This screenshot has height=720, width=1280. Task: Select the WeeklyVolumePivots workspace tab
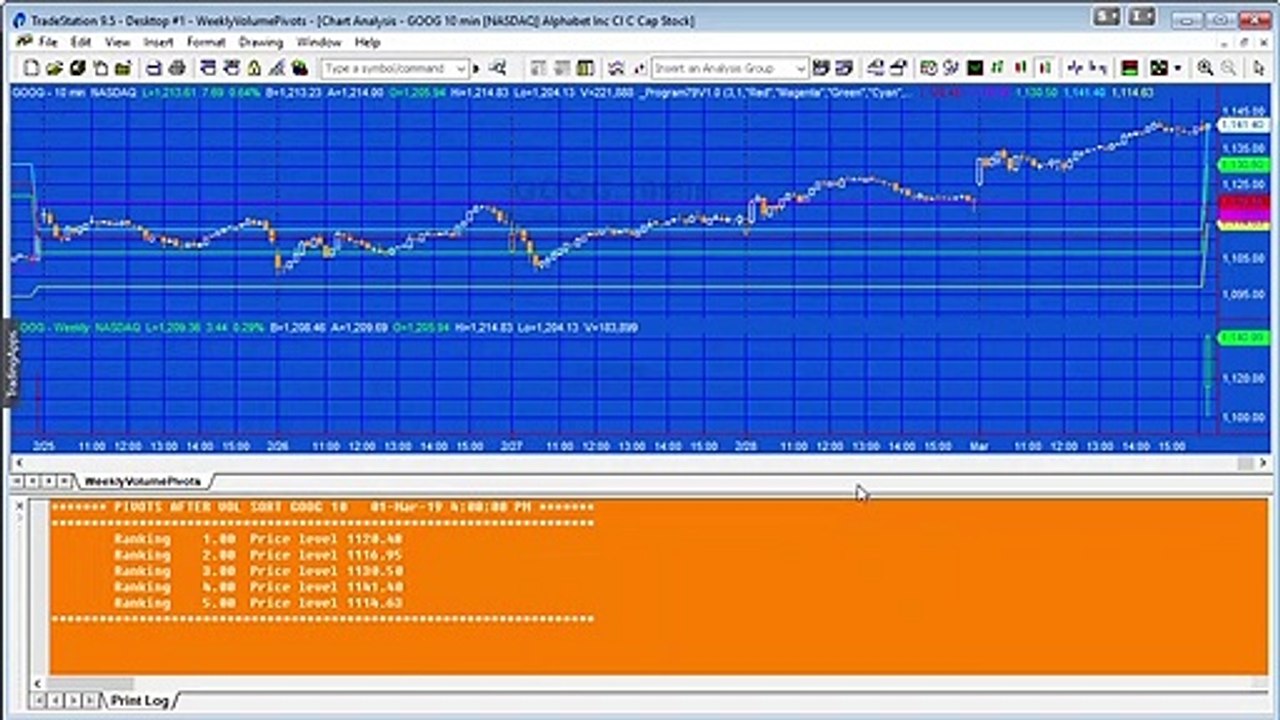(142, 481)
